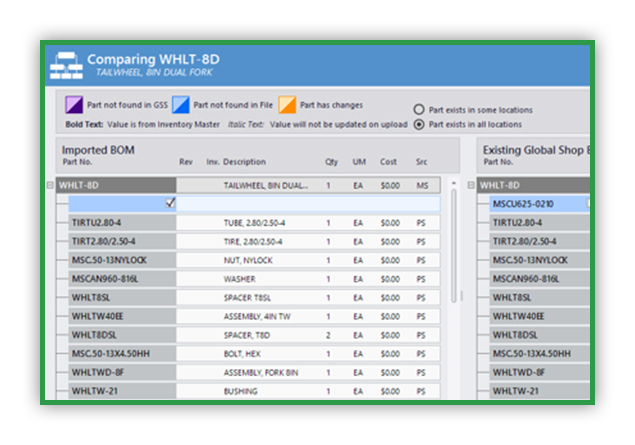Click SPACER T8SL description cell

click(x=247, y=298)
